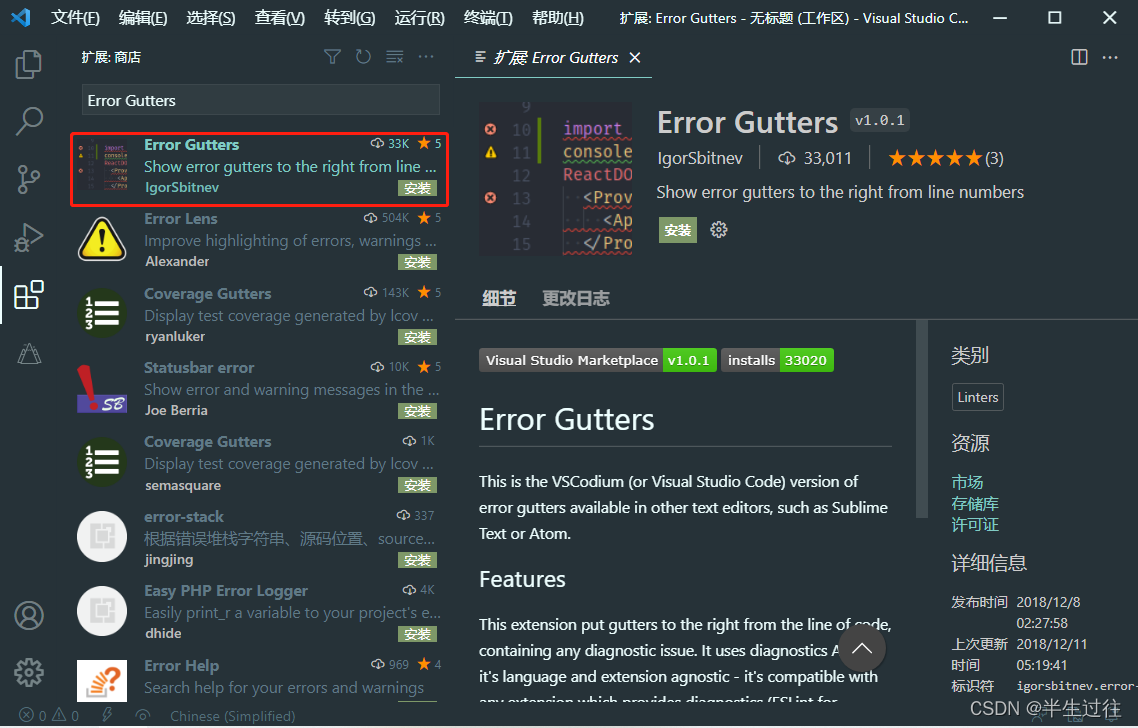The image size is (1138, 728).
Task: Install the Easy PHP Error Logger extension
Action: click(x=417, y=634)
